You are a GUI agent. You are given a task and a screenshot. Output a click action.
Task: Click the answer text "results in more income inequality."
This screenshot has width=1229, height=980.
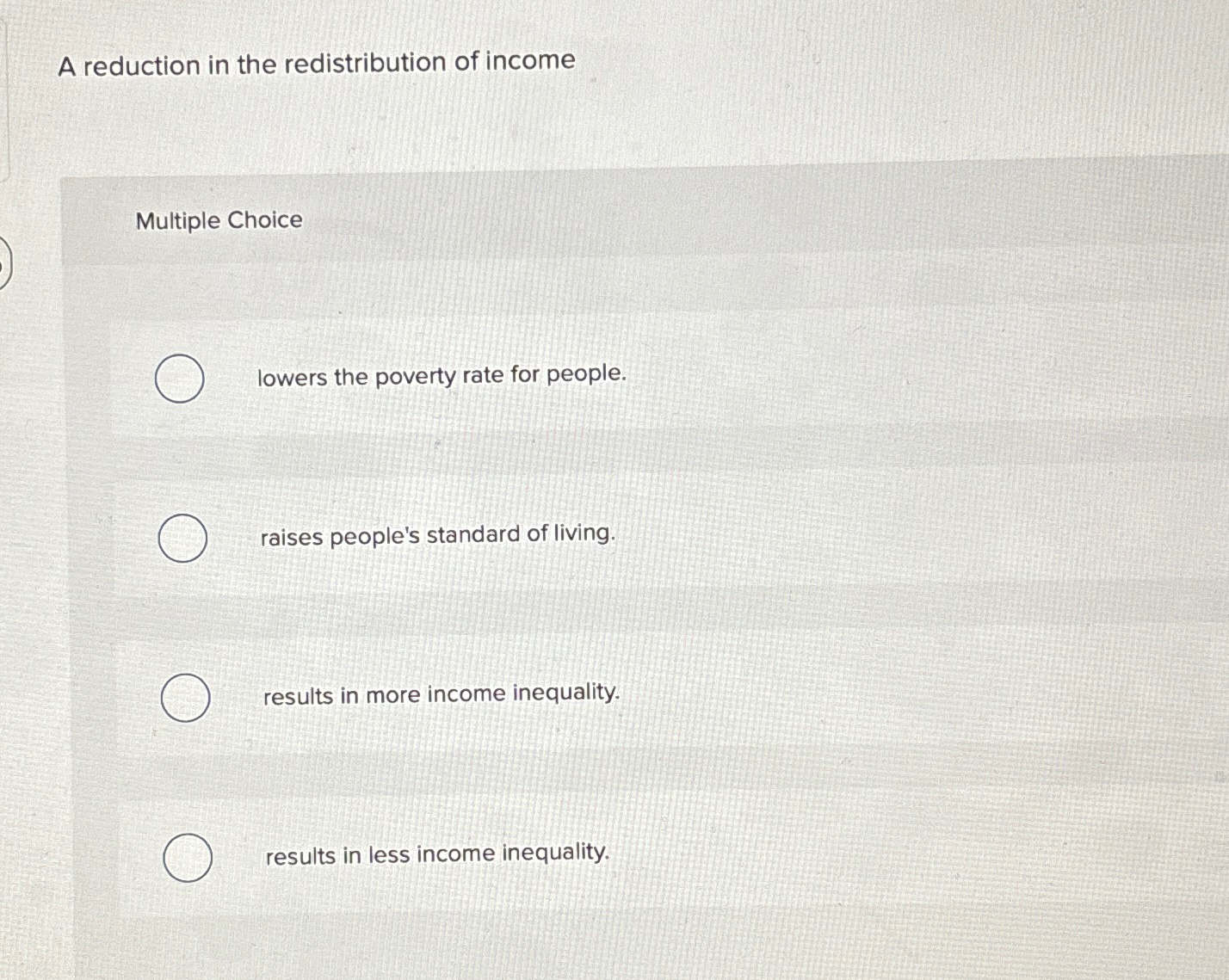click(x=442, y=693)
